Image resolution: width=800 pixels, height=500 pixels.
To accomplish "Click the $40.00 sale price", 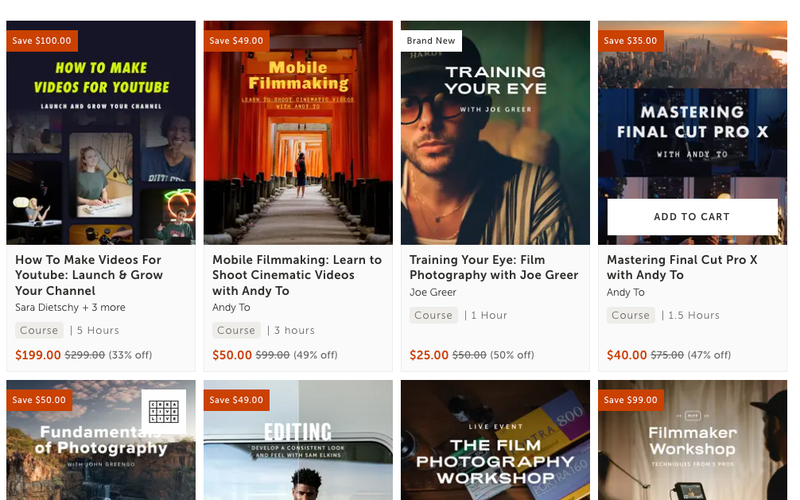I will click(627, 355).
